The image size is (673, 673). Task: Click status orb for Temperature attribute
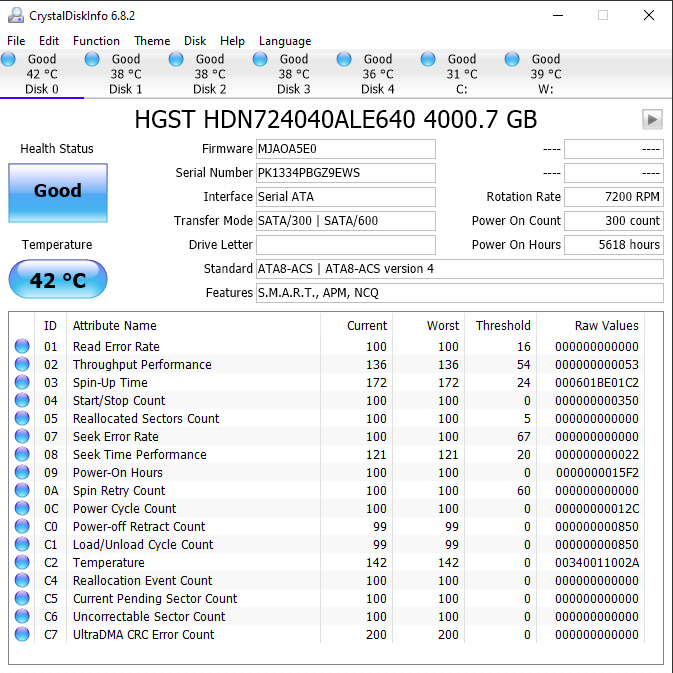click(x=22, y=562)
